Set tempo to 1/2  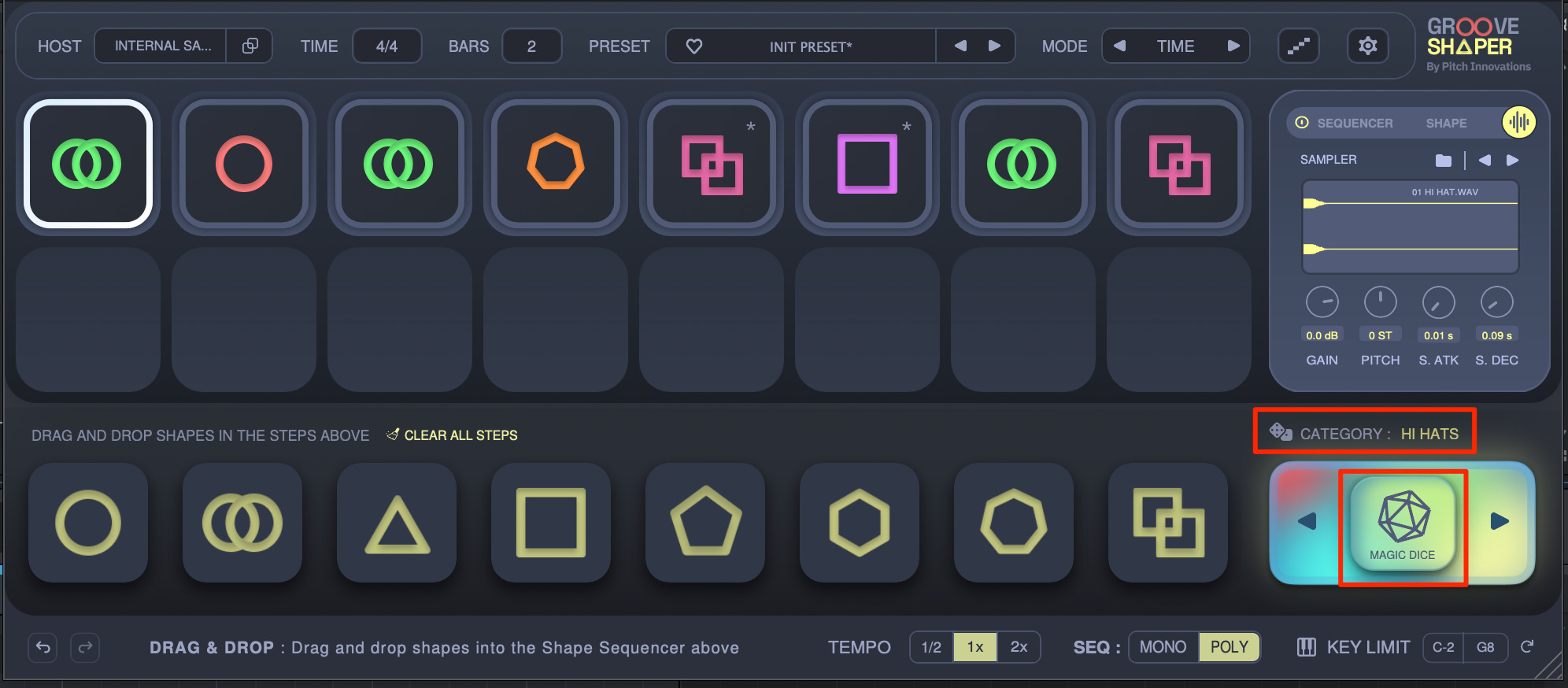931,647
